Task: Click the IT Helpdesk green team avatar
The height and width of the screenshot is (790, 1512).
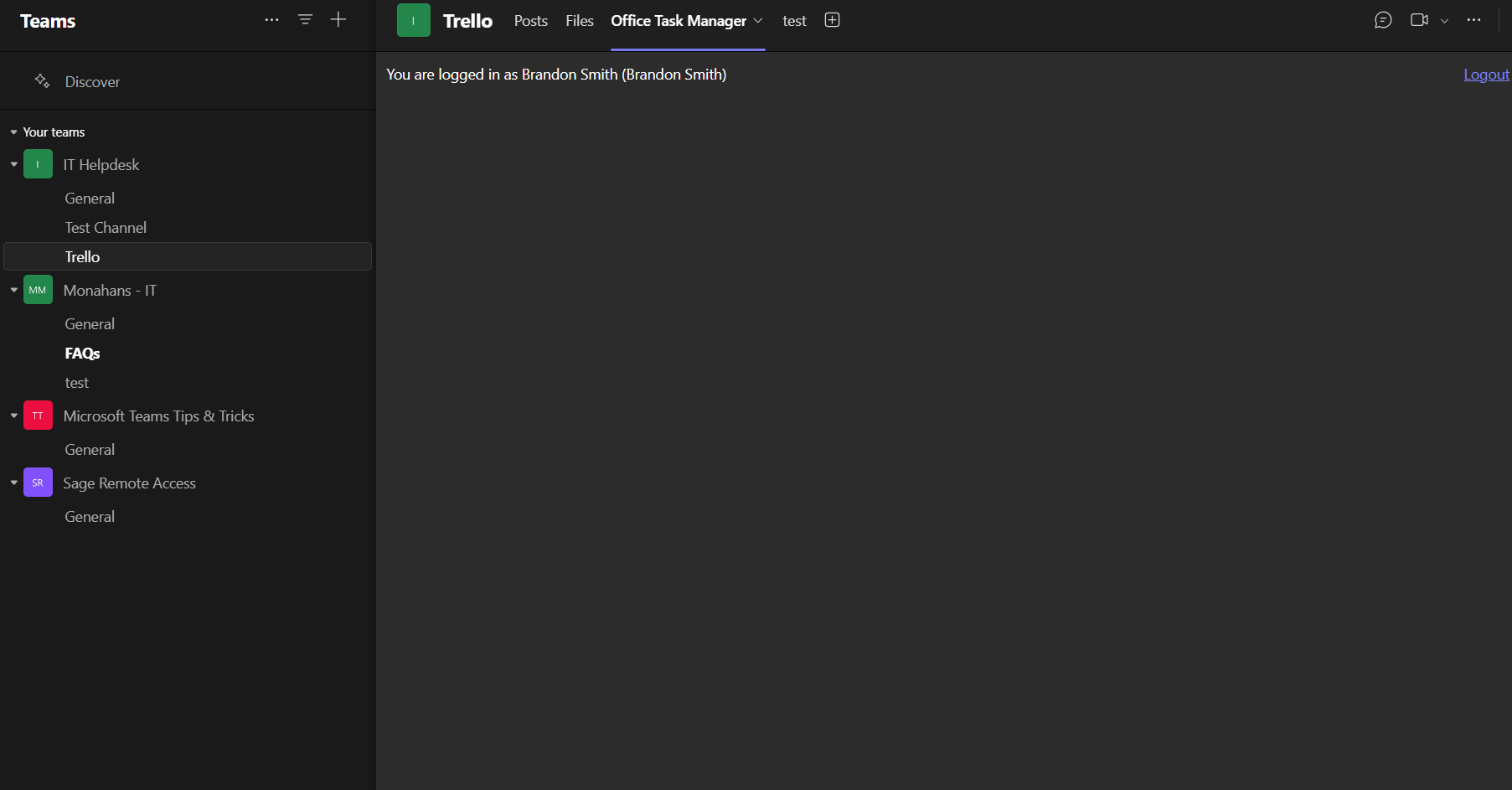Action: (x=38, y=164)
